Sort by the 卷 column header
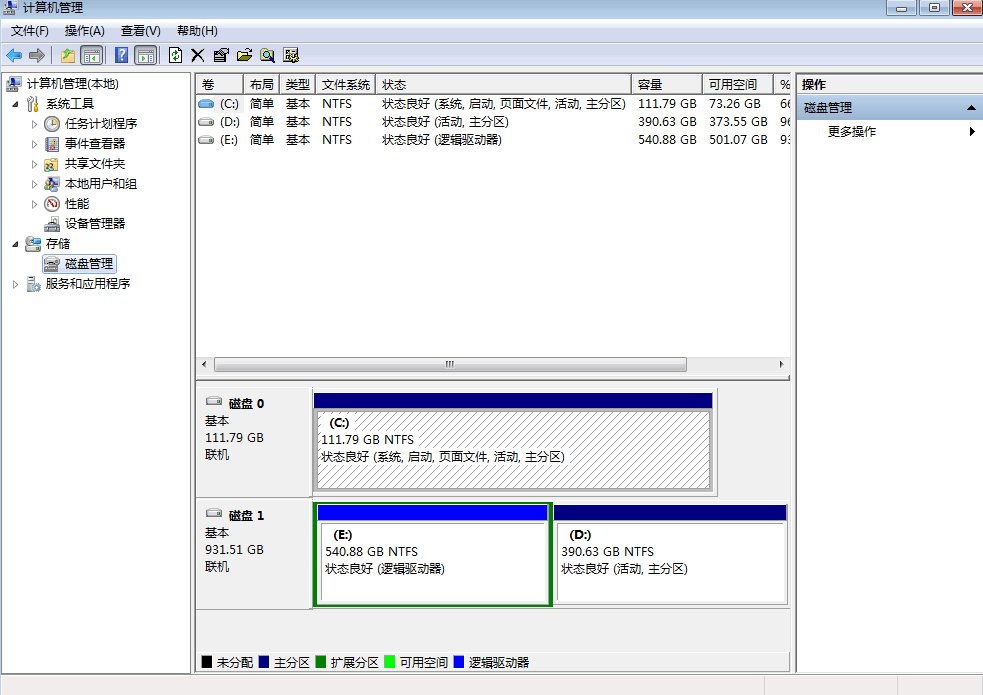The width and height of the screenshot is (983, 695). coord(219,85)
